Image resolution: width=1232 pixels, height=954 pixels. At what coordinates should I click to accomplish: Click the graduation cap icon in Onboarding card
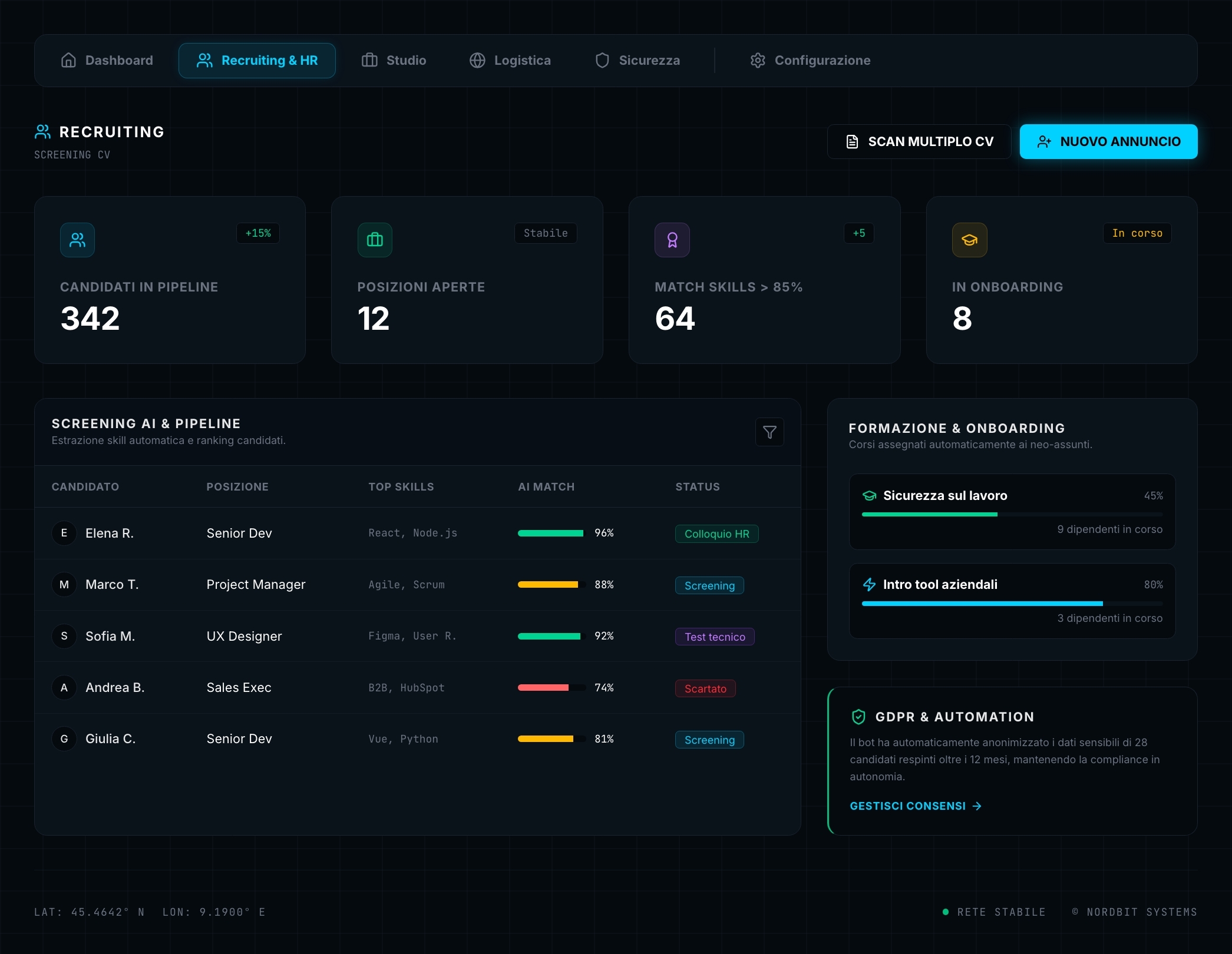click(970, 240)
